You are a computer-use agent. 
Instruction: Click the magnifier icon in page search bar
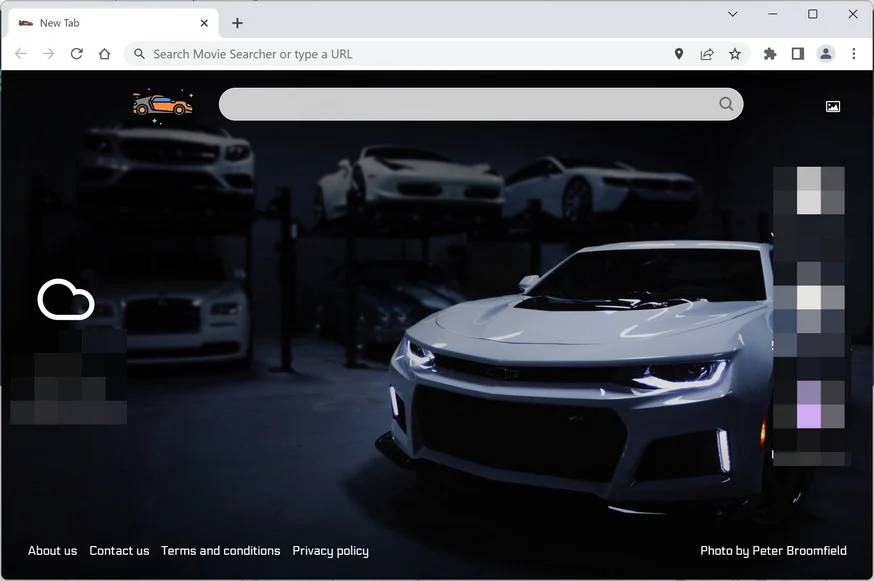pyautogui.click(x=726, y=104)
